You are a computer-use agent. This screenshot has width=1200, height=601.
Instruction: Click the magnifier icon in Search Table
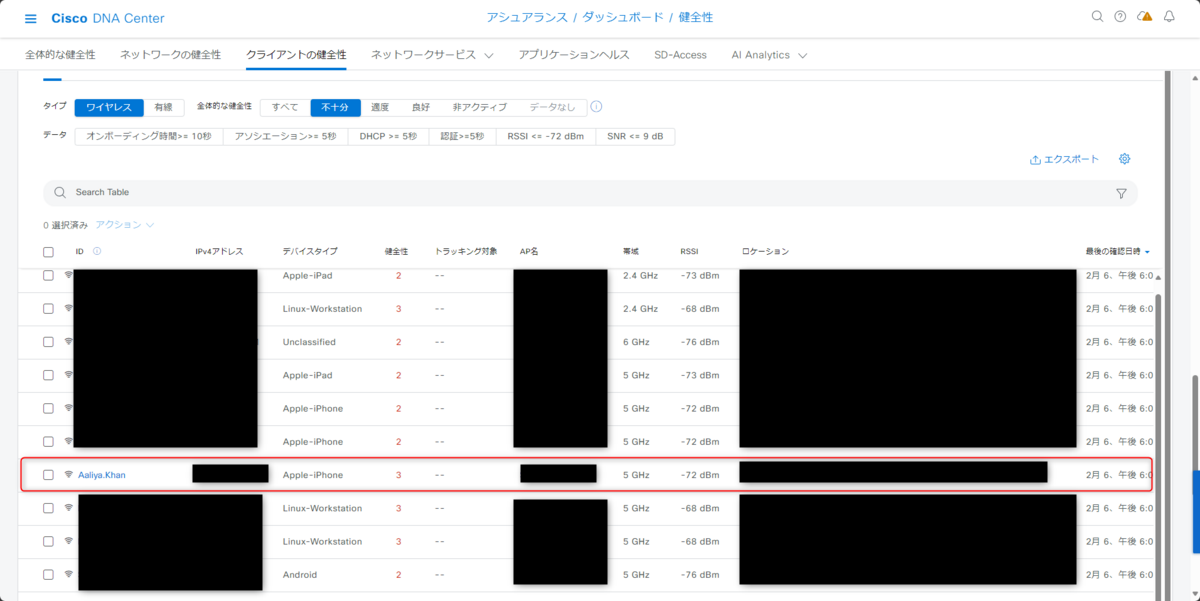[61, 192]
